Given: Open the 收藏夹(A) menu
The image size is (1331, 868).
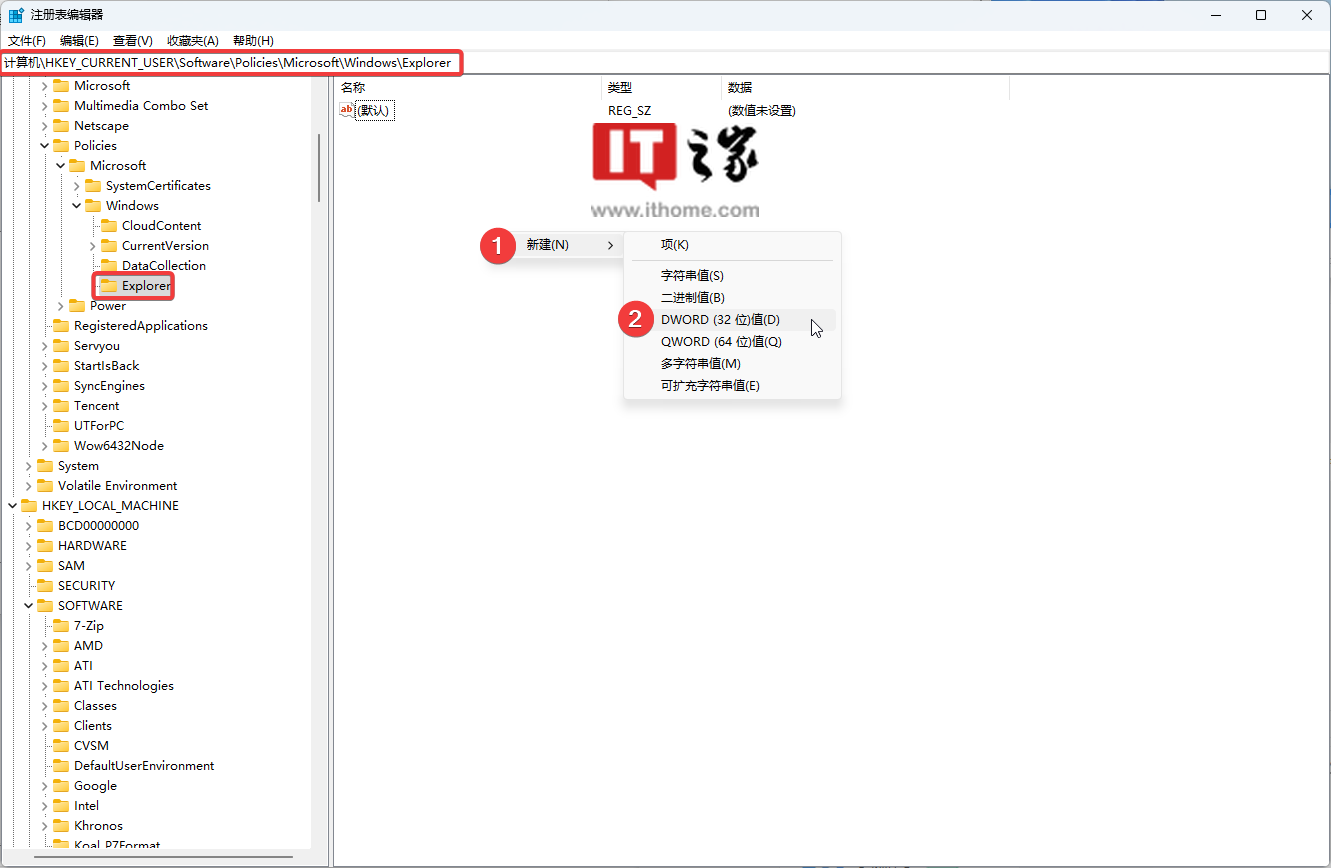Looking at the screenshot, I should point(192,41).
